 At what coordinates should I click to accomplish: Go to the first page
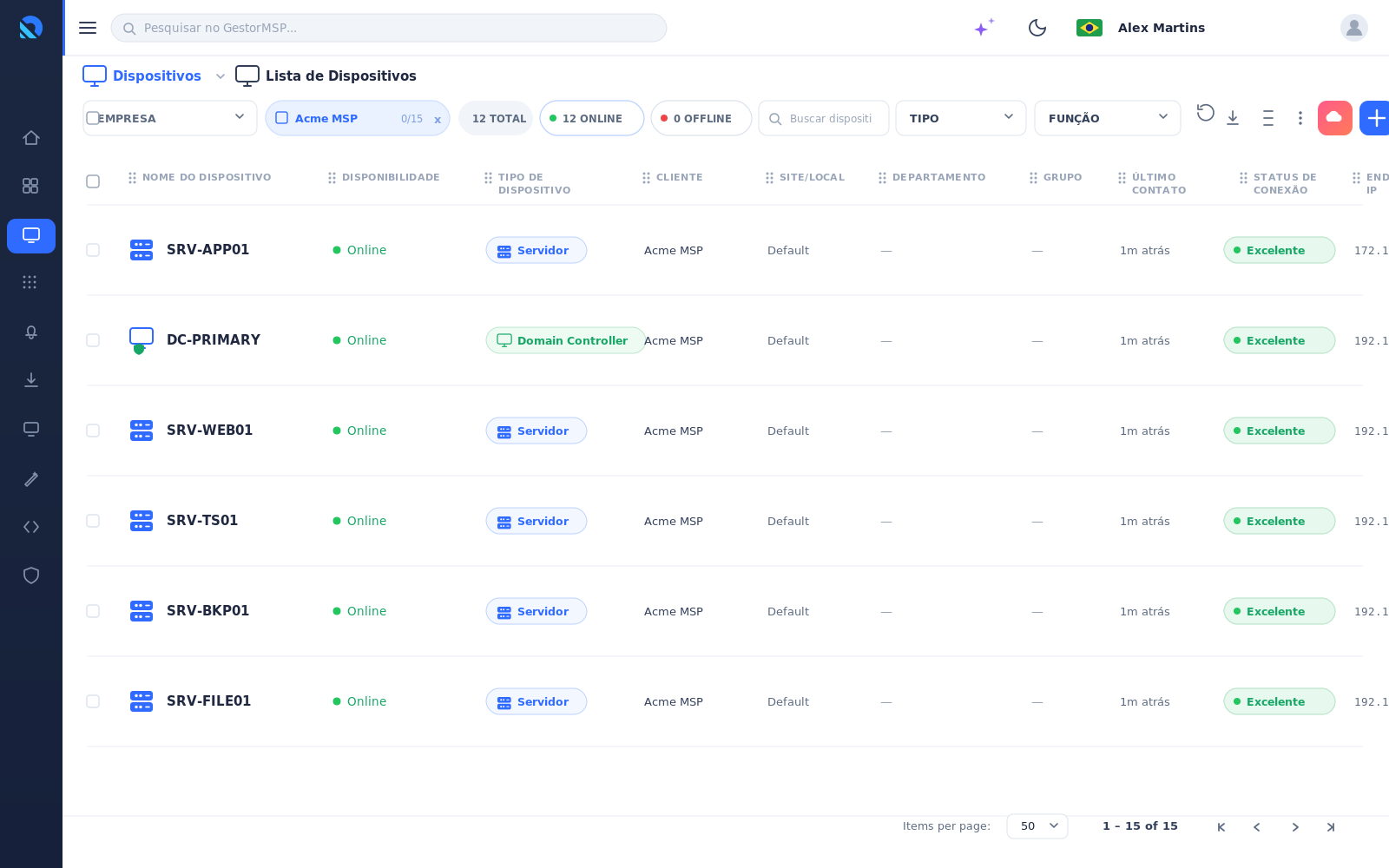pyautogui.click(x=1221, y=827)
